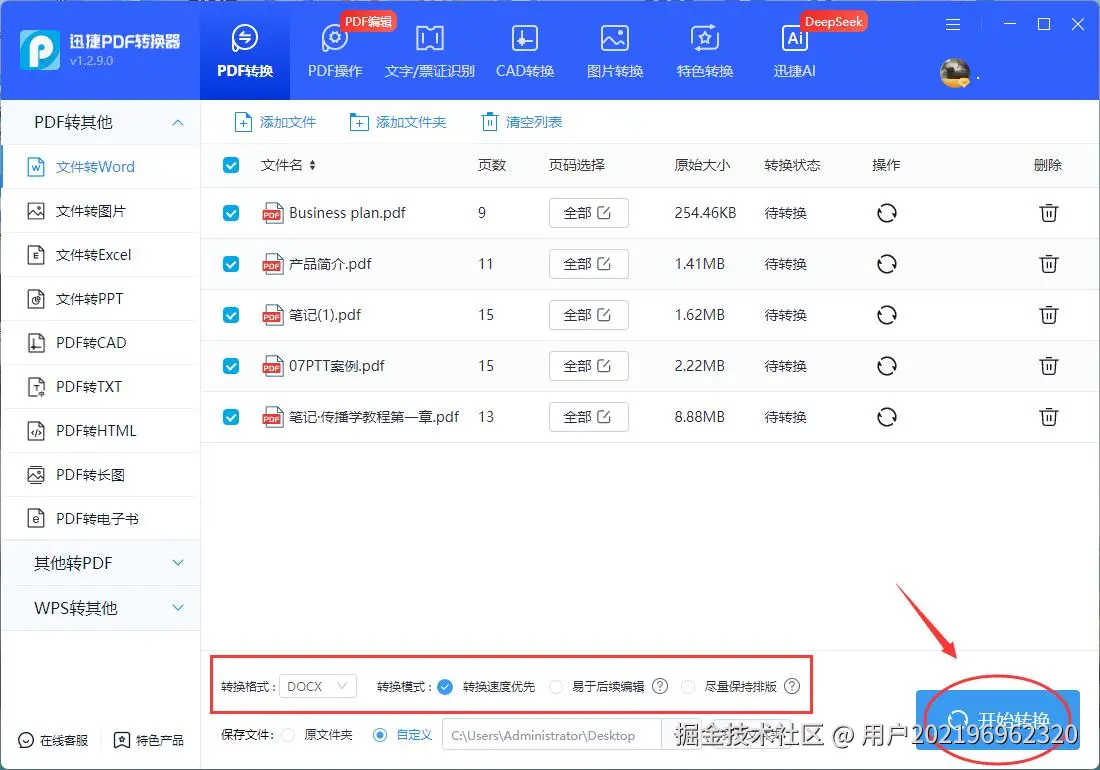Screen dimensions: 1100x770
Task: Choose pages 全部 for 笔记(1).pdf
Action: (x=589, y=316)
